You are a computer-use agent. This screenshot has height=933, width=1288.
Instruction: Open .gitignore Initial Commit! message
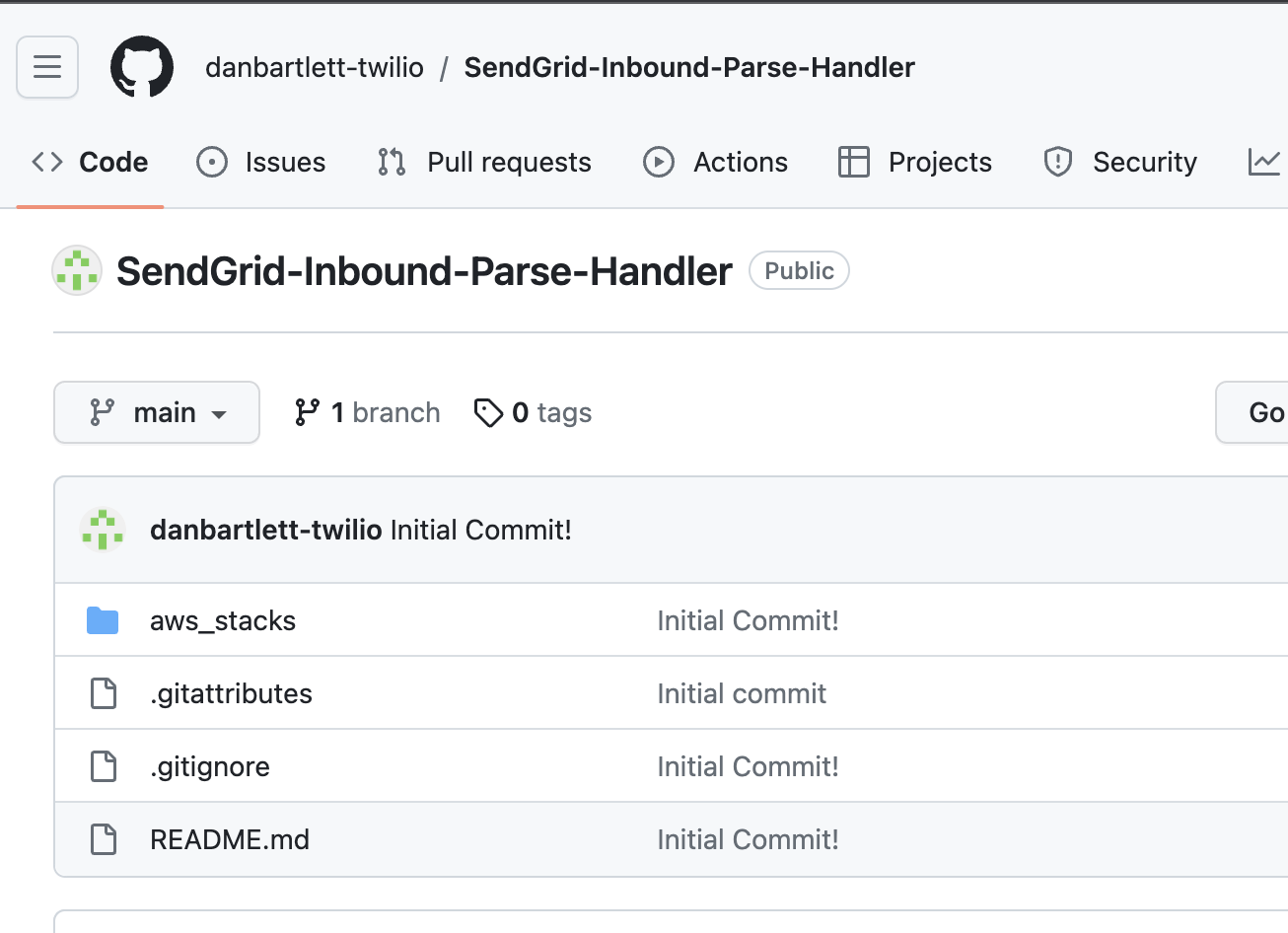pos(749,766)
